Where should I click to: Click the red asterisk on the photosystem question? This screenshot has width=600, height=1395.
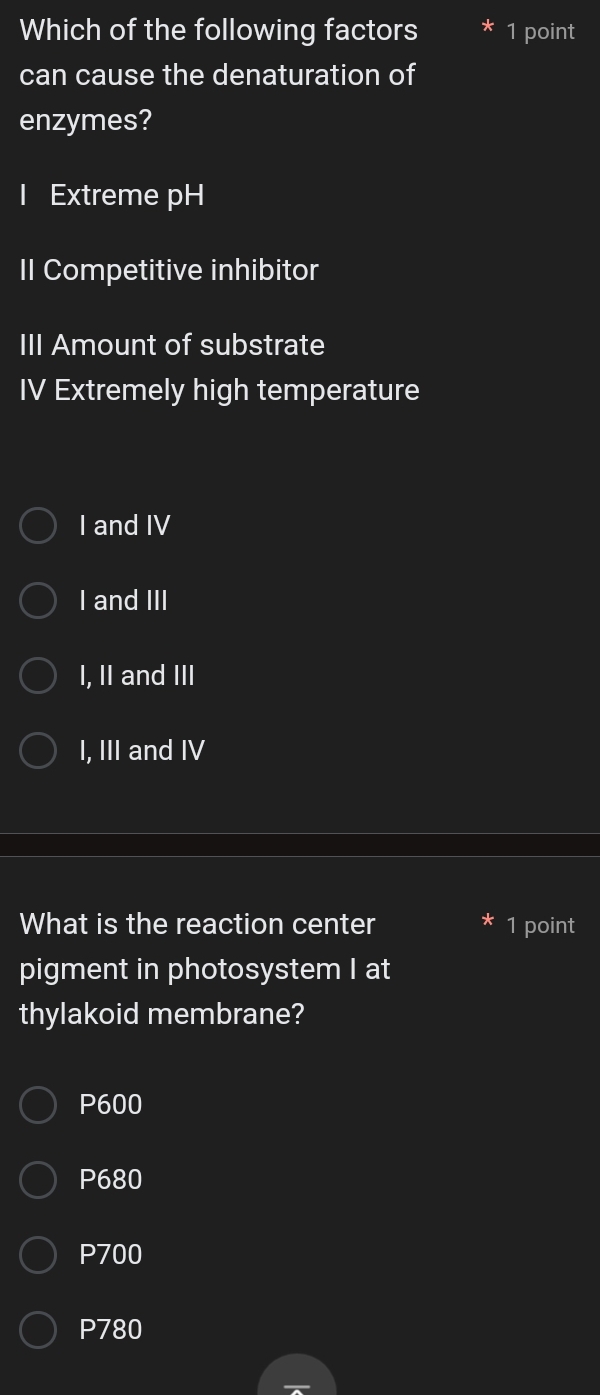[x=487, y=924]
